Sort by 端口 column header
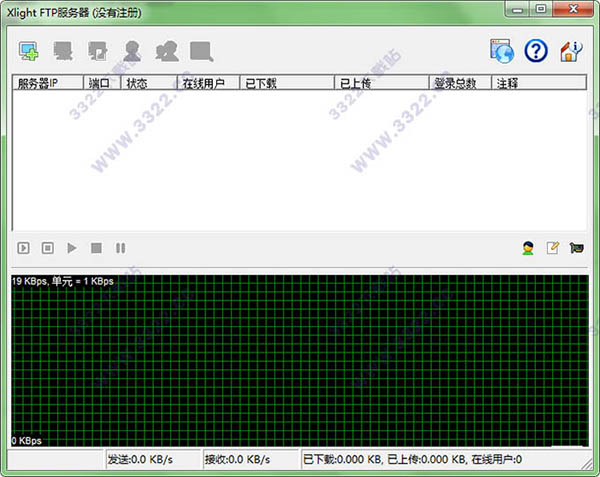Screen dimensions: 600x477 pyautogui.click(x=102, y=83)
